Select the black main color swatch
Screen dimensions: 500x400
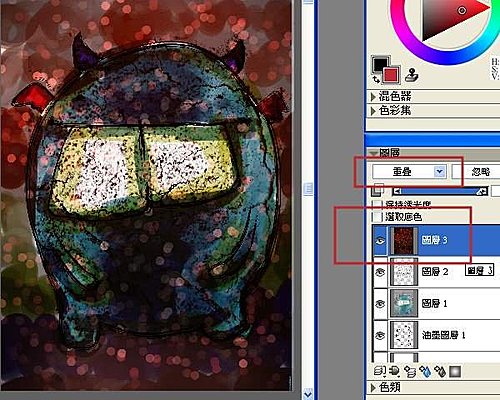(x=379, y=64)
